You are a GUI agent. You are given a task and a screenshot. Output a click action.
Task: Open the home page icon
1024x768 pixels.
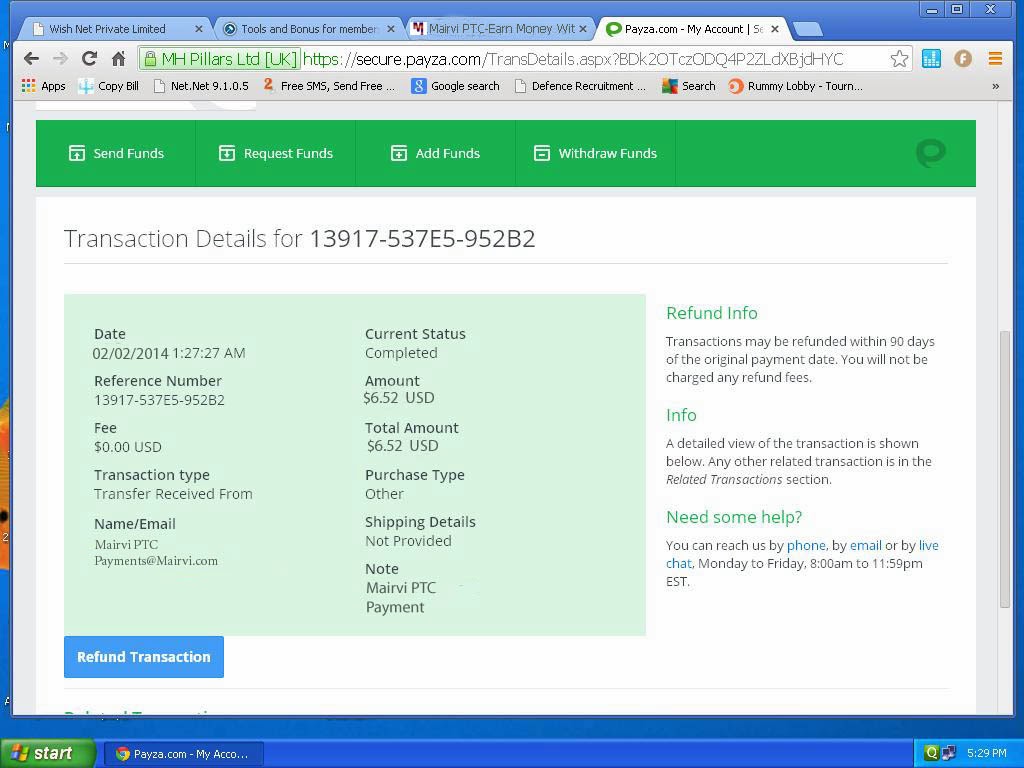(x=118, y=59)
